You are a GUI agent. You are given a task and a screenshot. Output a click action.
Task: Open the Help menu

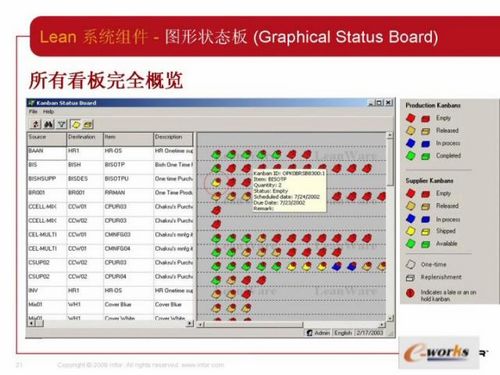(48, 111)
